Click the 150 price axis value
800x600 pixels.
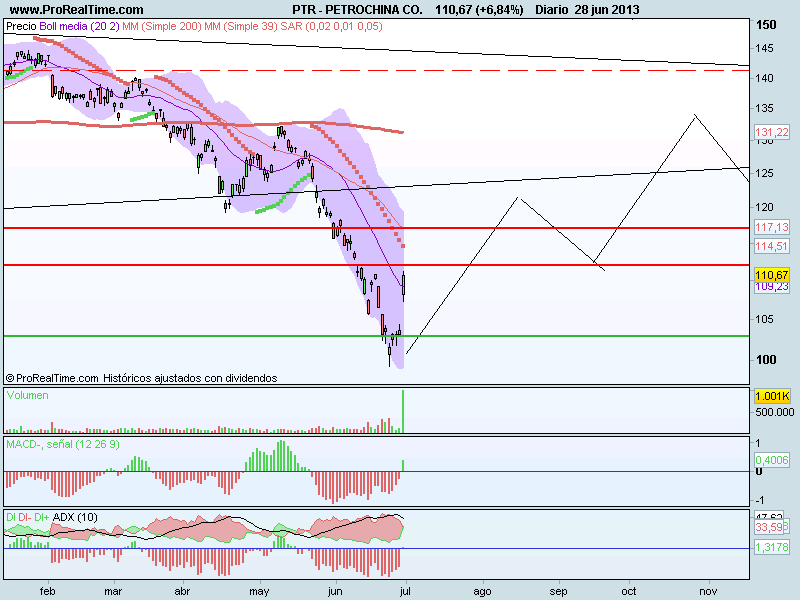[x=766, y=24]
